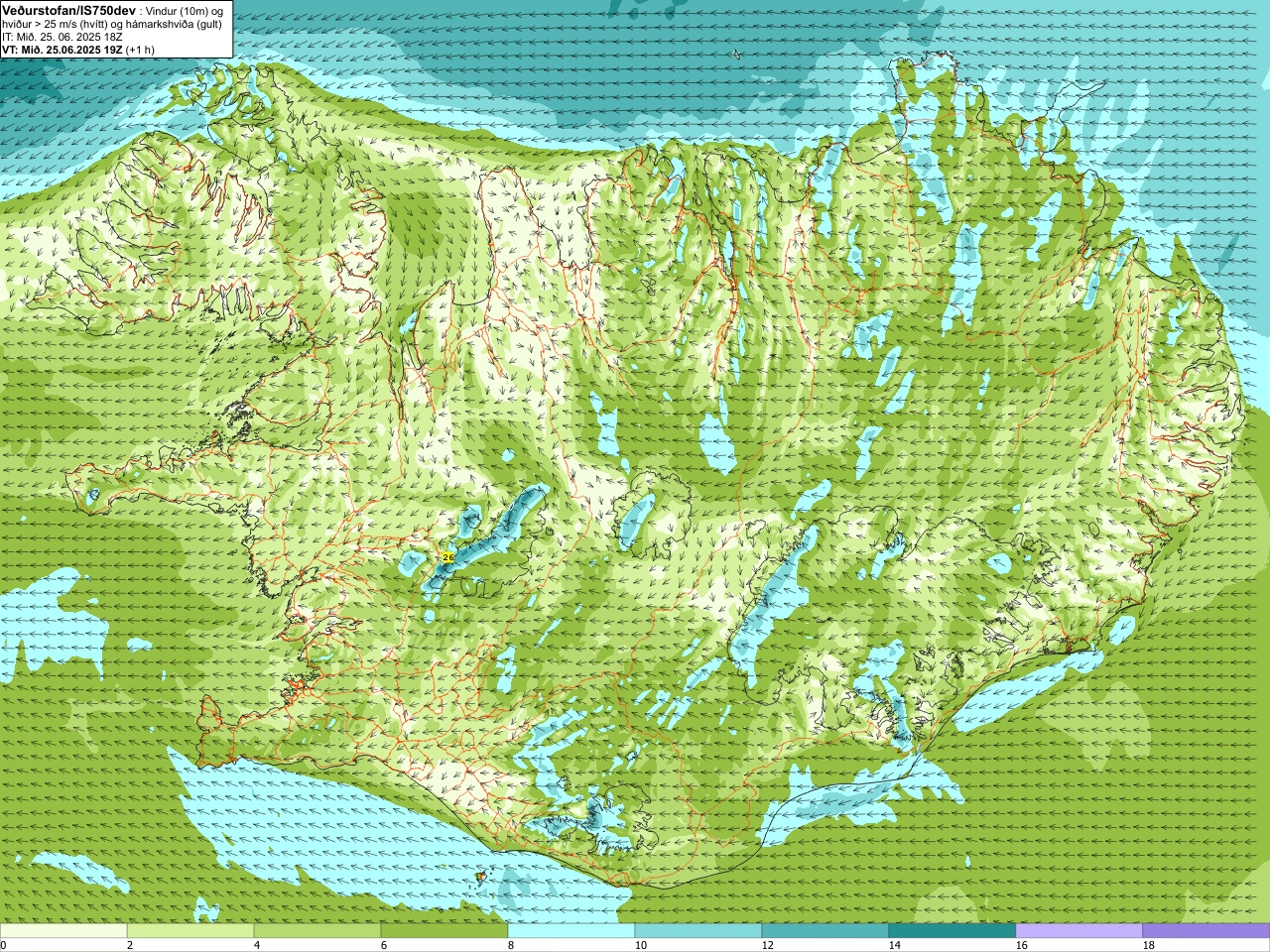
Task: Click the "Vindur (10m) og" label
Action: point(185,10)
